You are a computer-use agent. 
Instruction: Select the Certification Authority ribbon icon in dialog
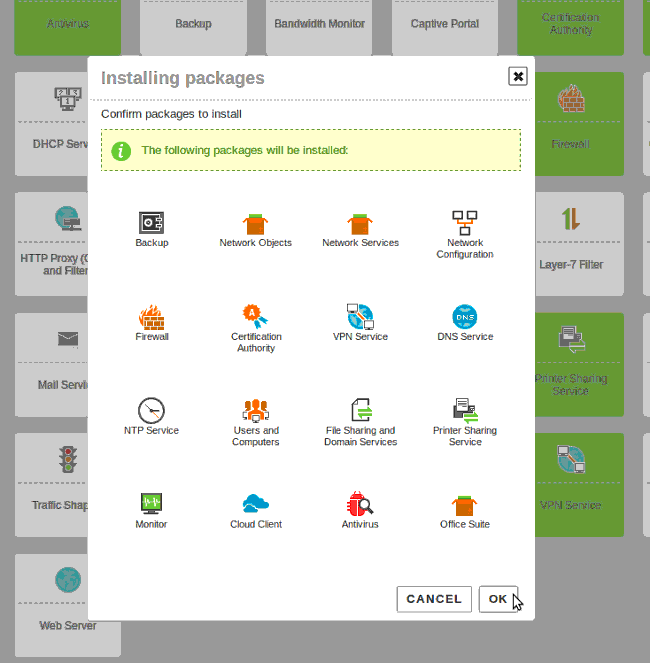coord(256,316)
